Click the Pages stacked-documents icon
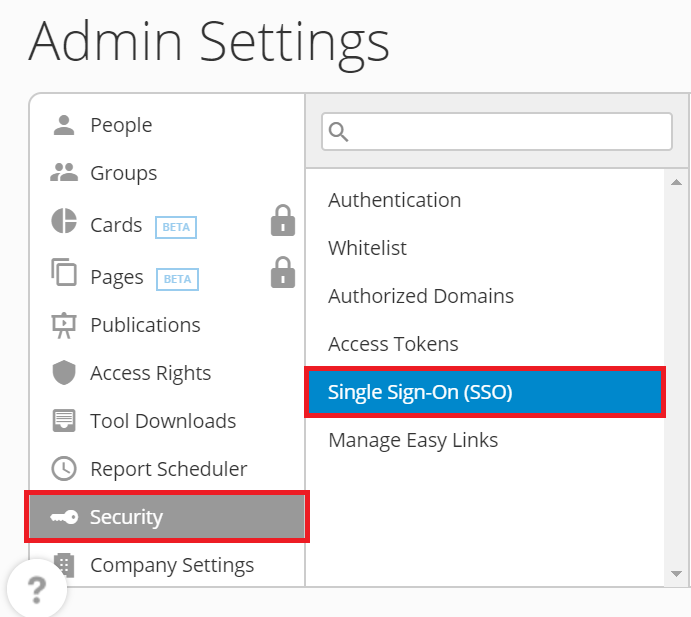The width and height of the screenshot is (691, 617). click(64, 273)
